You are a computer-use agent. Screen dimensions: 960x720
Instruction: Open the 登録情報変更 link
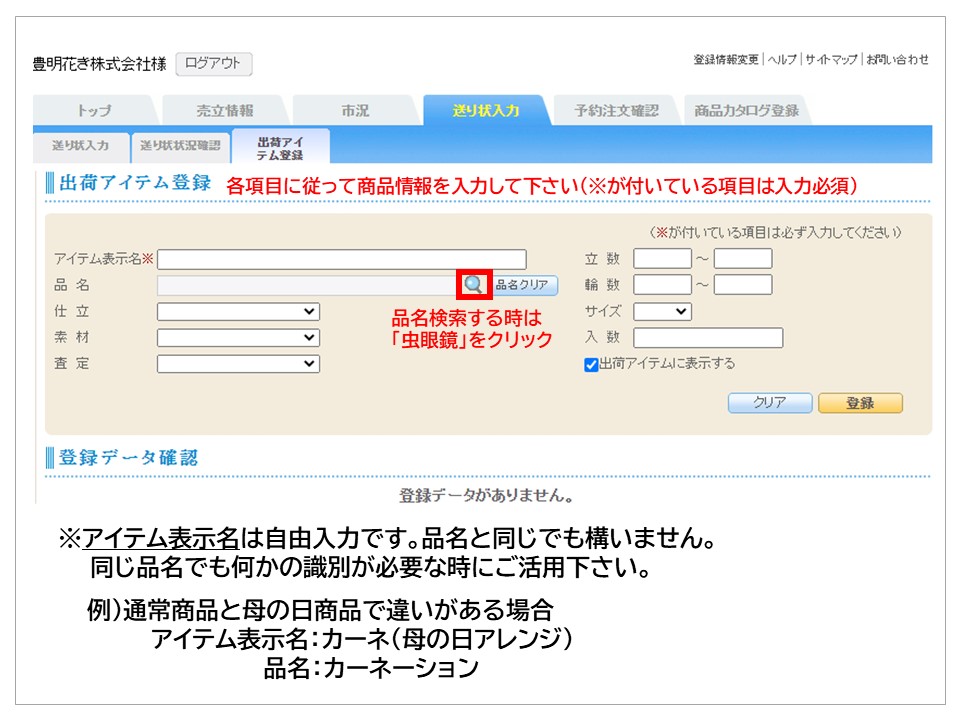pos(726,60)
